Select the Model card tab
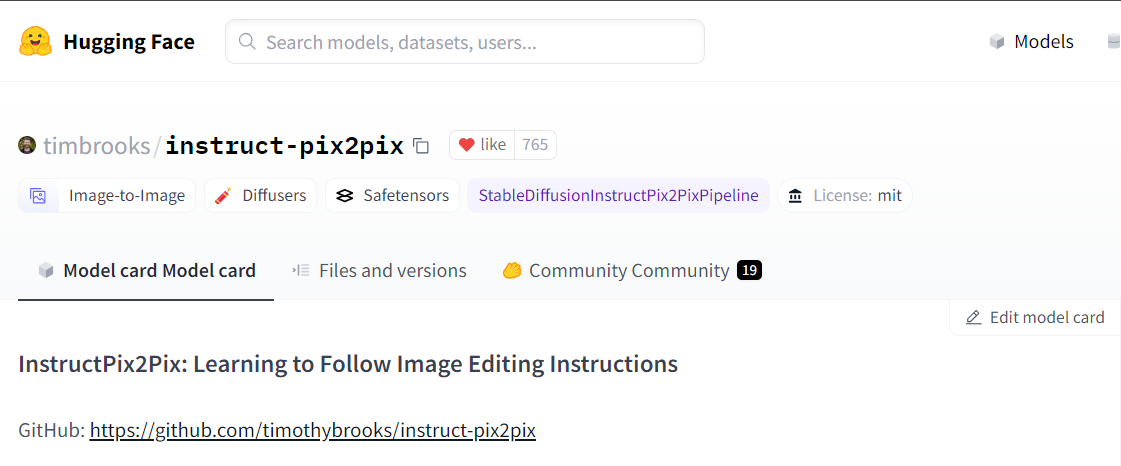Screen dimensions: 1121x466 (147, 271)
